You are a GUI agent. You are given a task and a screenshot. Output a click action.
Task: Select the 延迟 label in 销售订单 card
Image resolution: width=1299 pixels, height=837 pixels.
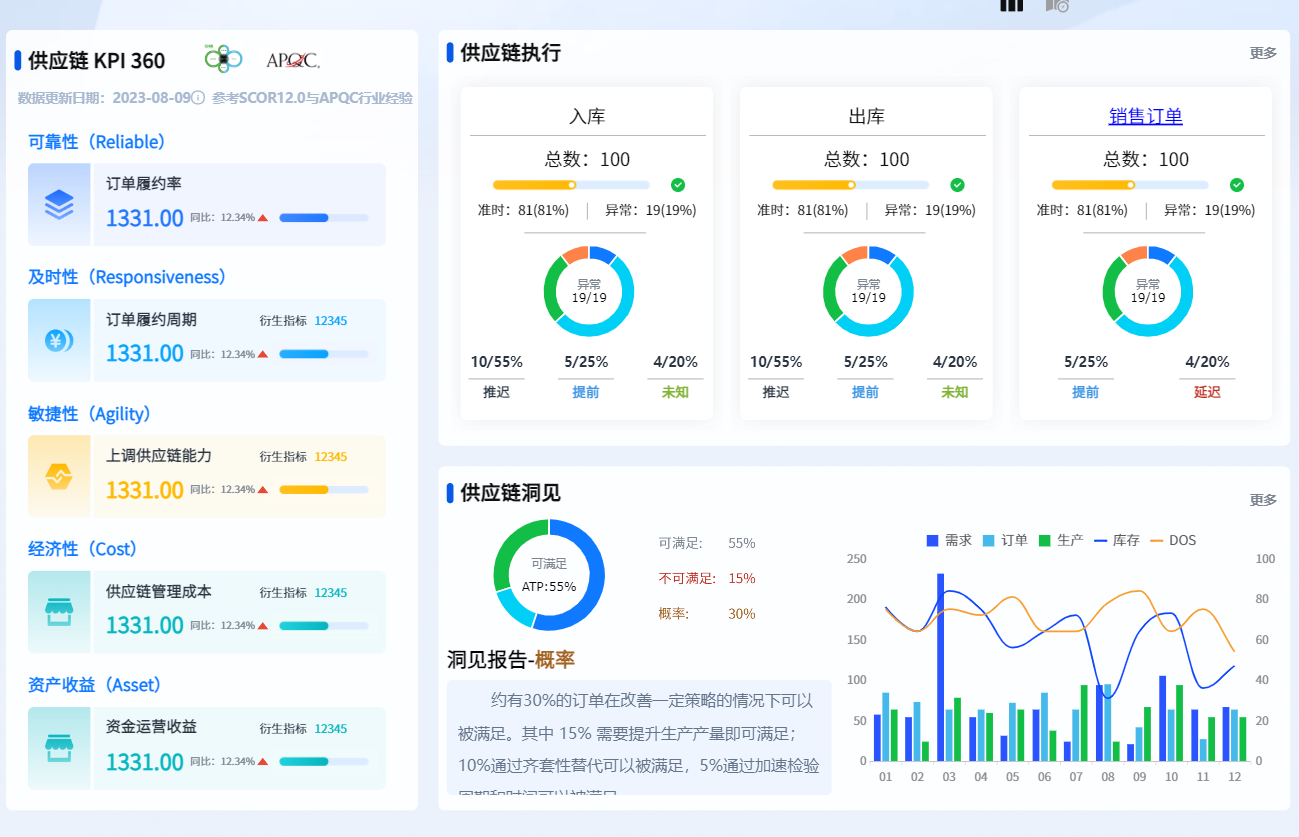coord(1207,392)
